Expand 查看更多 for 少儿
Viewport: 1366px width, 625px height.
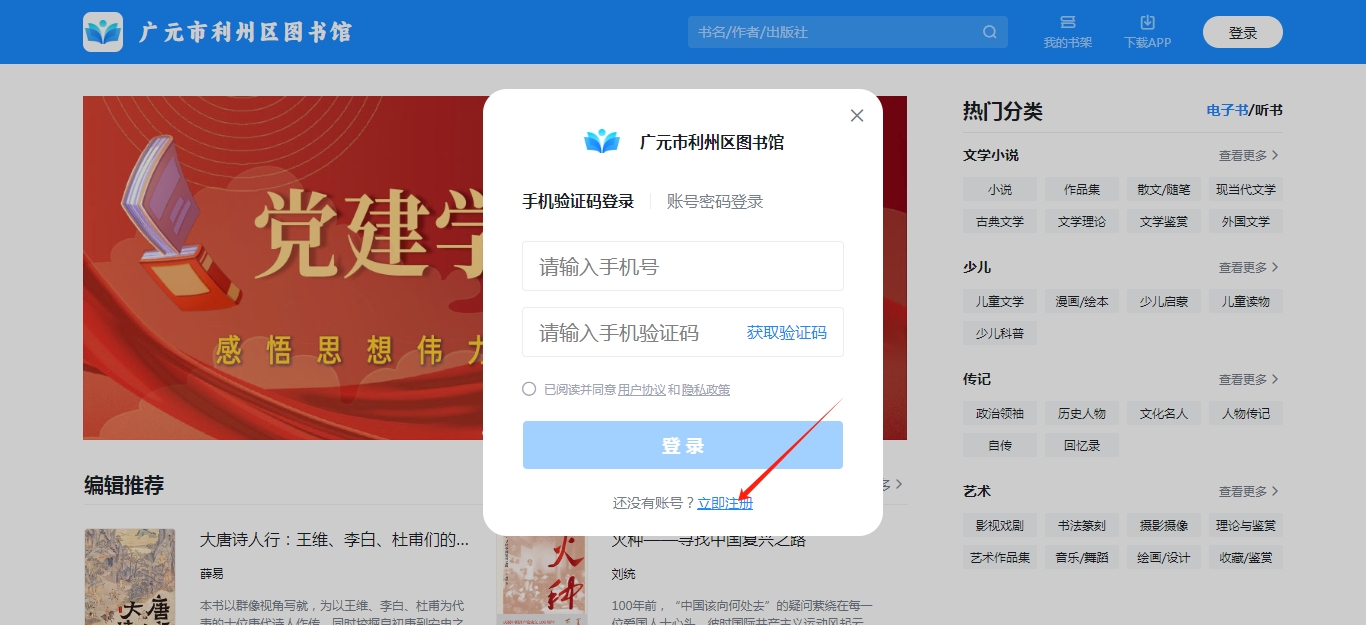pos(1242,267)
